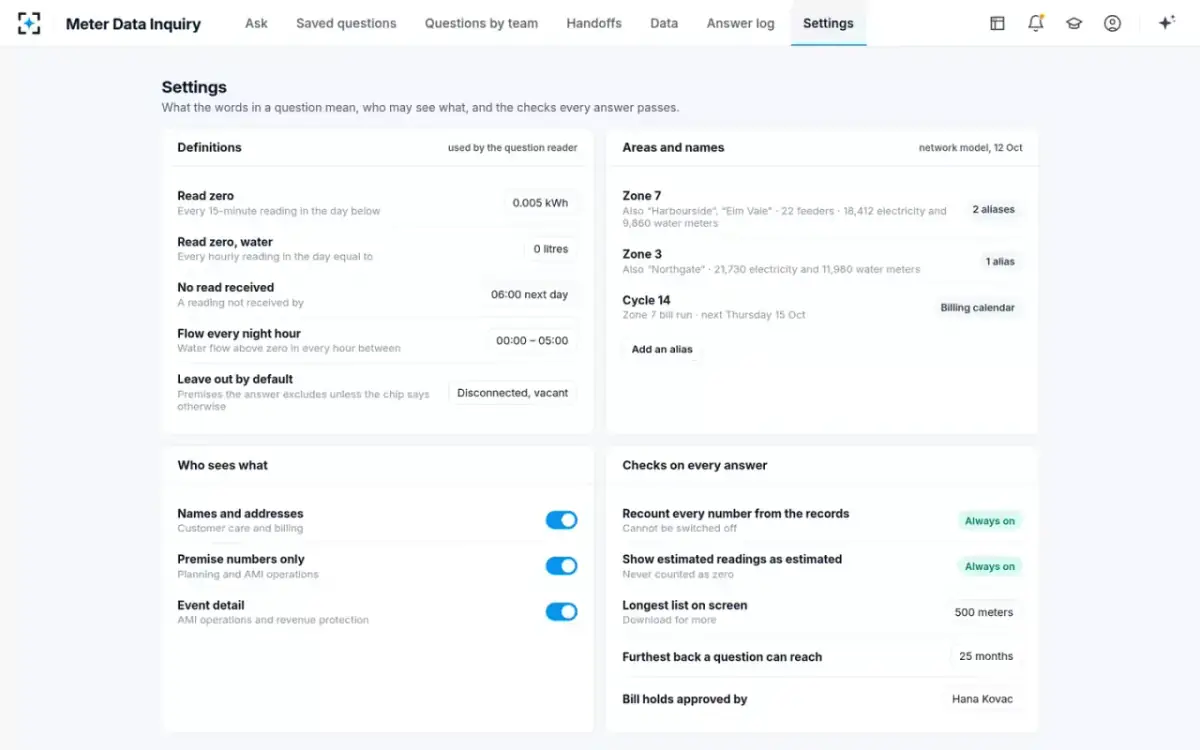This screenshot has width=1200, height=750.
Task: Click the Zone 3 area name
Action: [x=642, y=254]
